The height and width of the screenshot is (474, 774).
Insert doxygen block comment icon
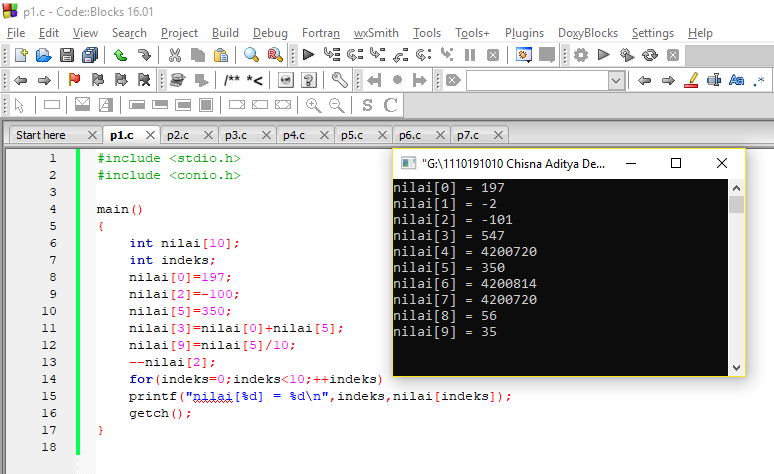pyautogui.click(x=232, y=79)
